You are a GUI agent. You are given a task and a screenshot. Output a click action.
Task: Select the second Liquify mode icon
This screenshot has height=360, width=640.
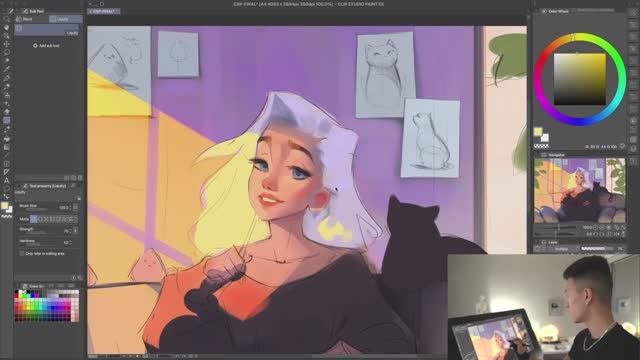[x=40, y=219]
